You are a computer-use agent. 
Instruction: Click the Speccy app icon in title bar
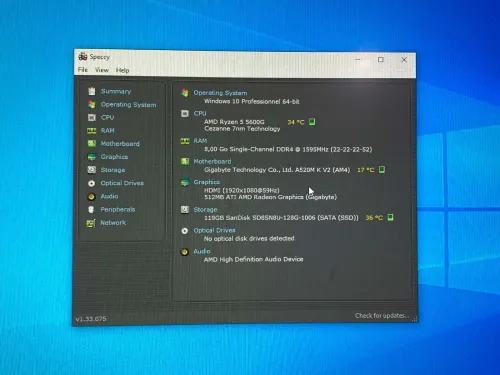pyautogui.click(x=83, y=56)
